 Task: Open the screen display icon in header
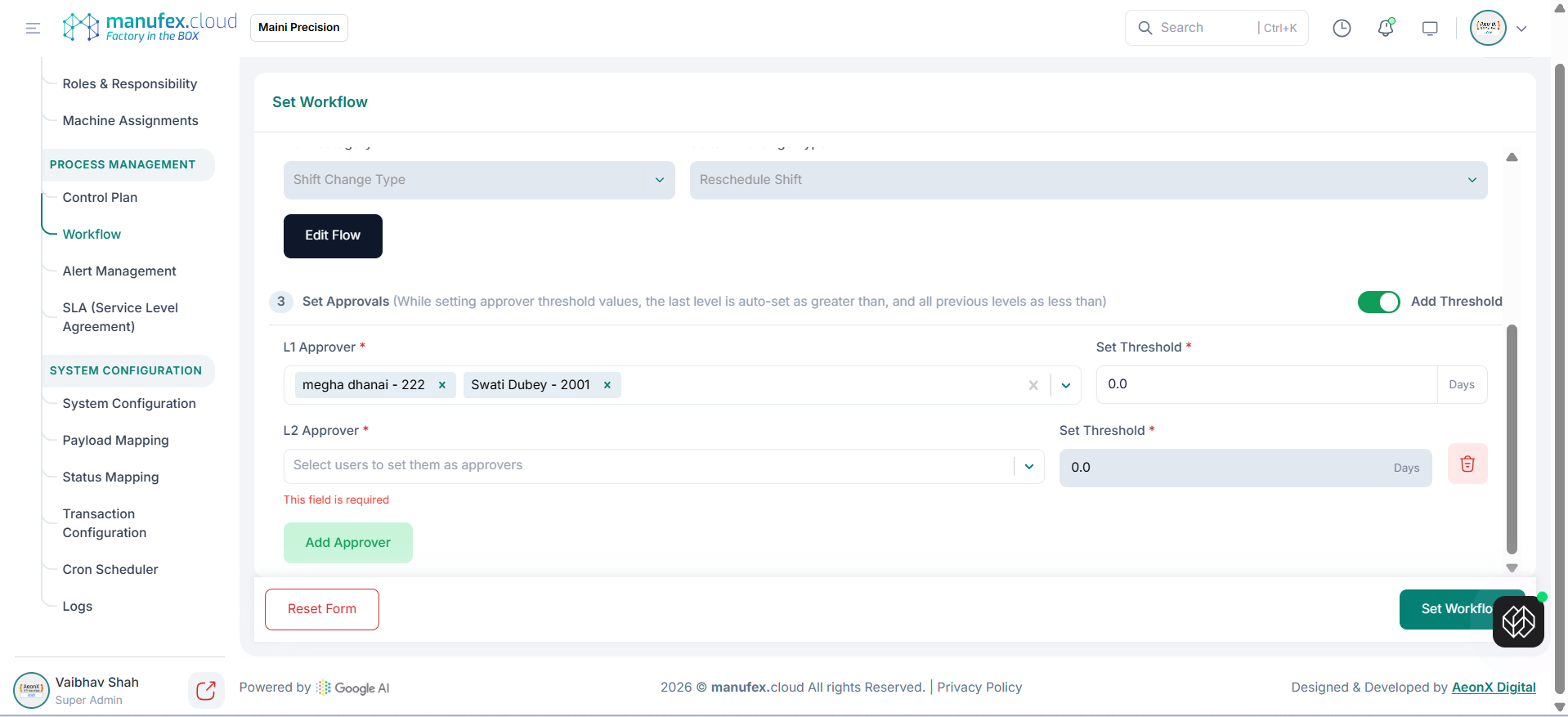tap(1430, 28)
